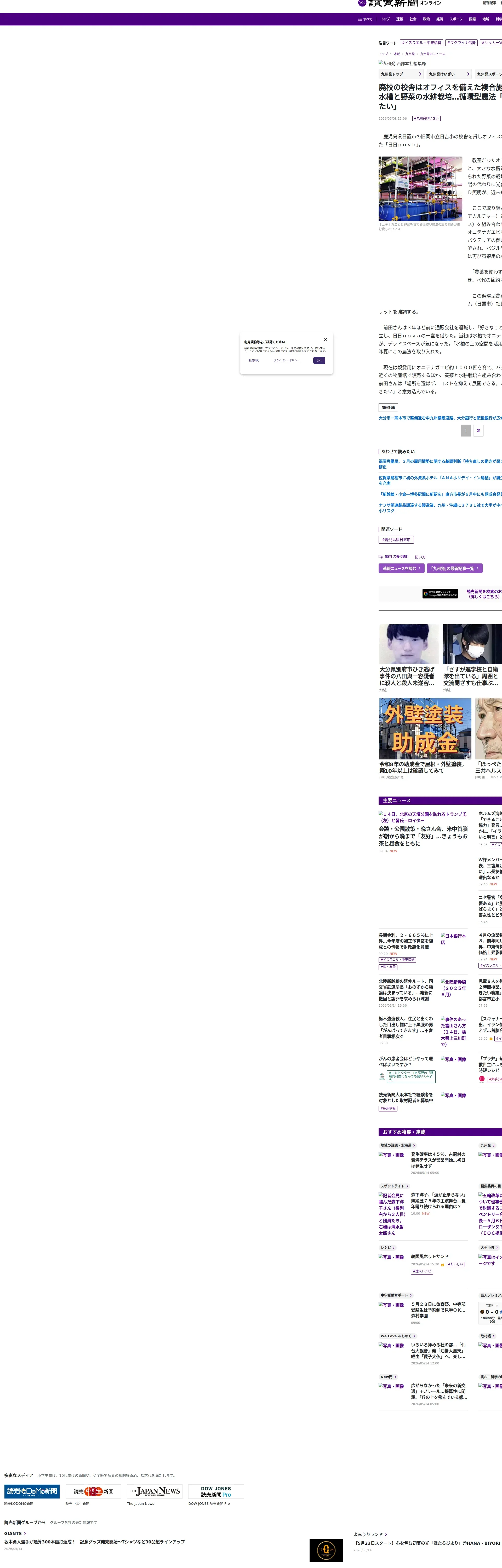Select 国際 in the navigation bar

472,19
